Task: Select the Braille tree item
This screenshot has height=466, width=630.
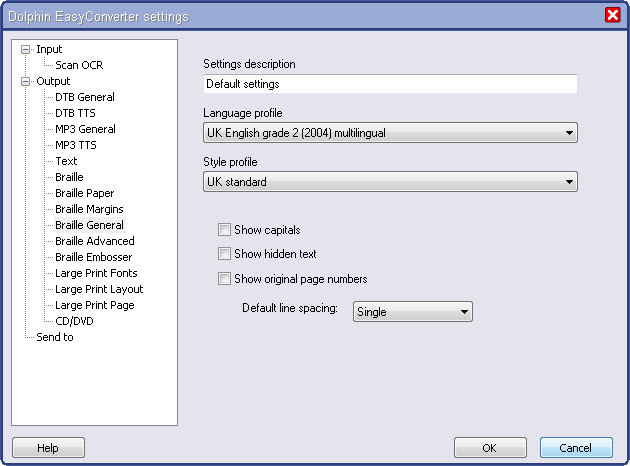Action: pos(69,177)
